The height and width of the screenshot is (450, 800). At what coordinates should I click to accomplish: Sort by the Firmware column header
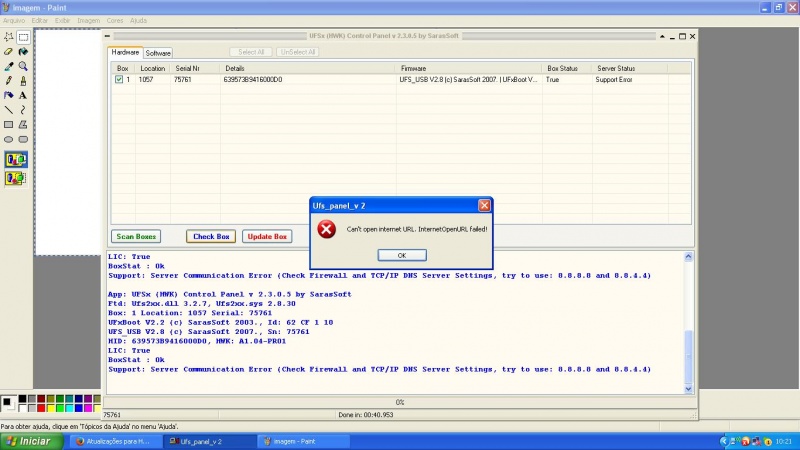click(468, 68)
